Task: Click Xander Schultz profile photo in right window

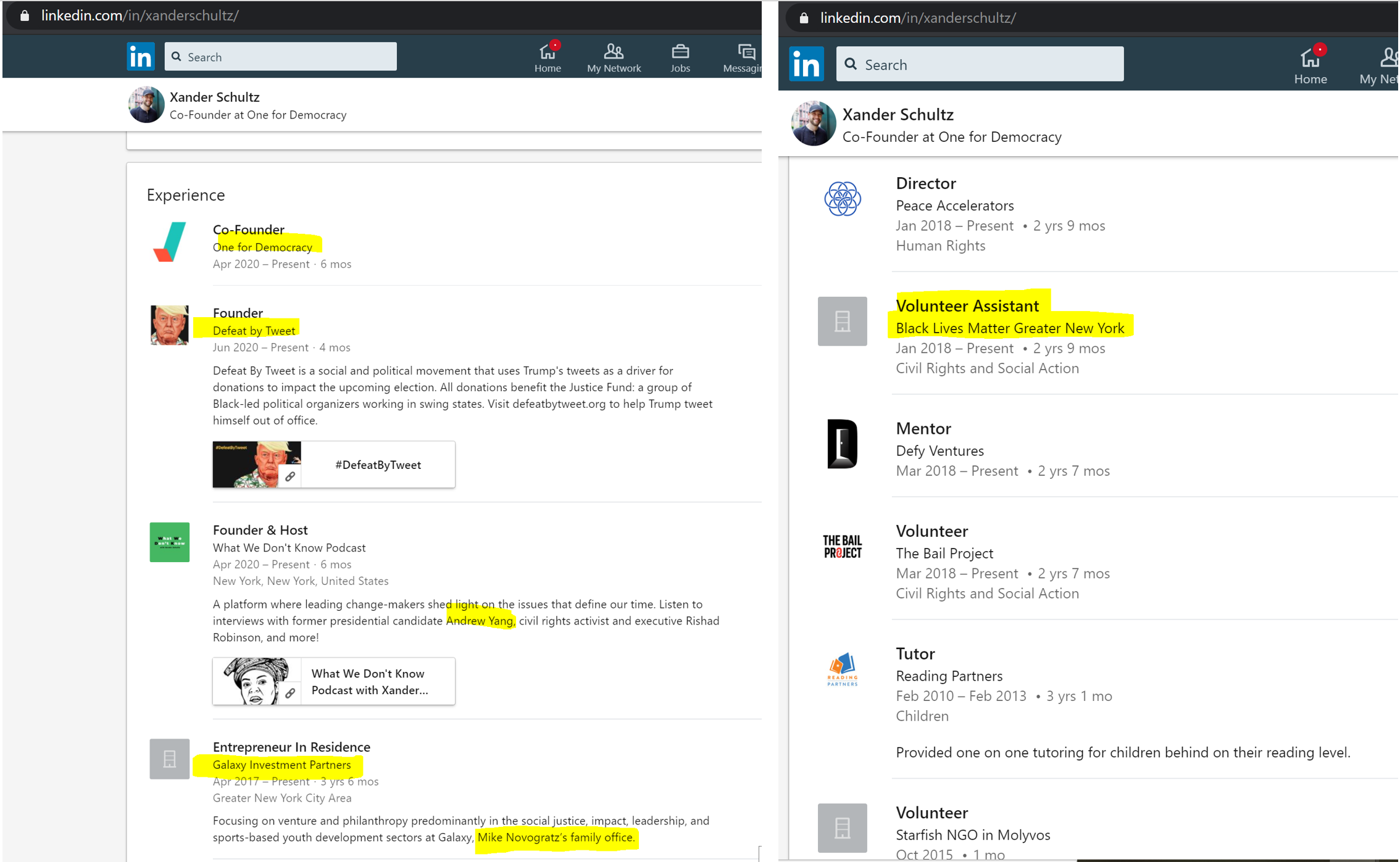Action: 813,123
